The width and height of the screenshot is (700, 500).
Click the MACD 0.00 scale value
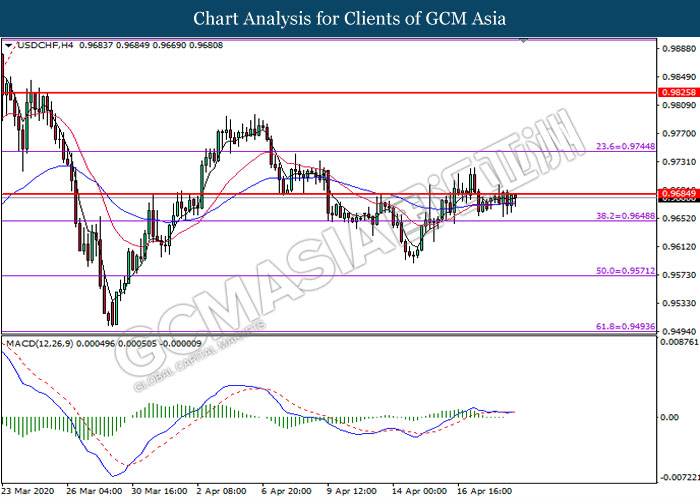[669, 417]
